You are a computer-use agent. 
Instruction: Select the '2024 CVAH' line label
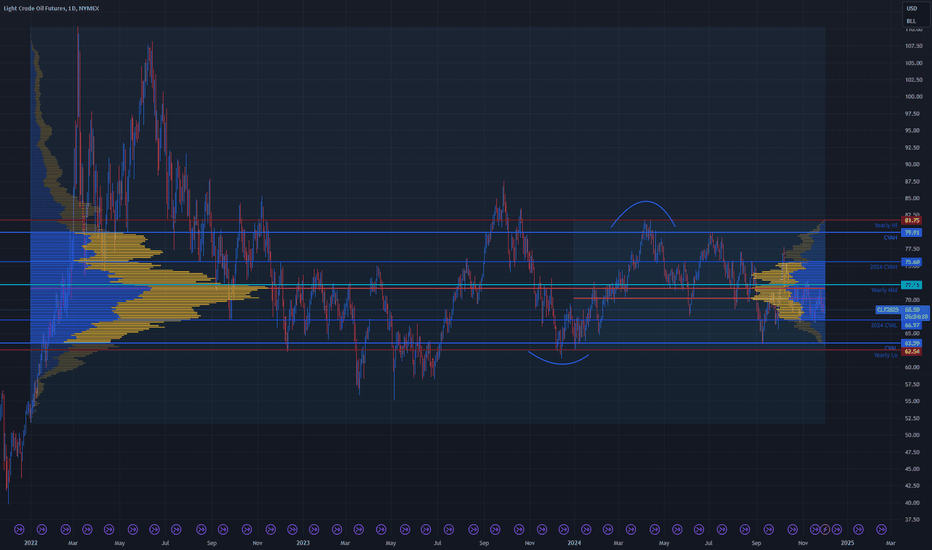point(884,267)
